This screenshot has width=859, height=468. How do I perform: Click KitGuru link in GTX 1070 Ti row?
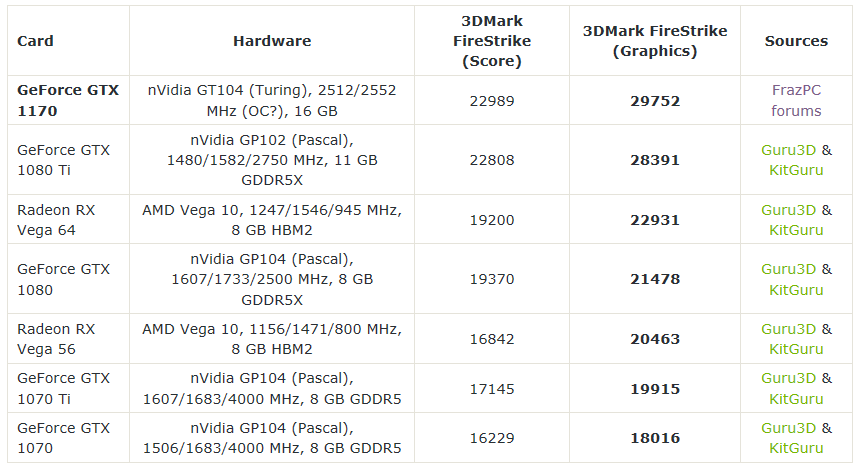pyautogui.click(x=796, y=399)
